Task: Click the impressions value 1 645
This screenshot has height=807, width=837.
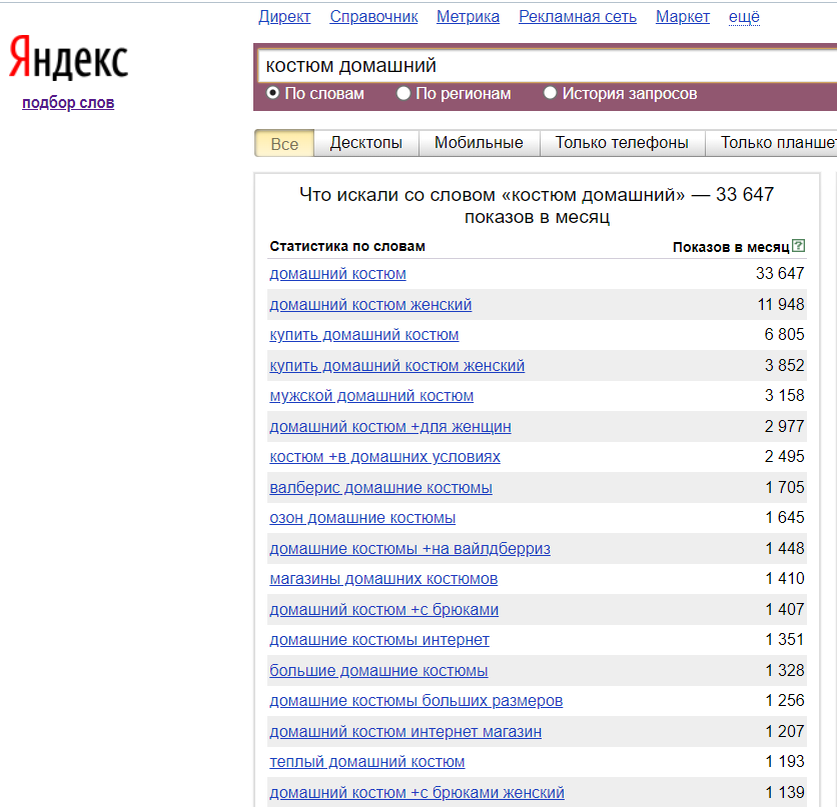Action: tap(785, 517)
